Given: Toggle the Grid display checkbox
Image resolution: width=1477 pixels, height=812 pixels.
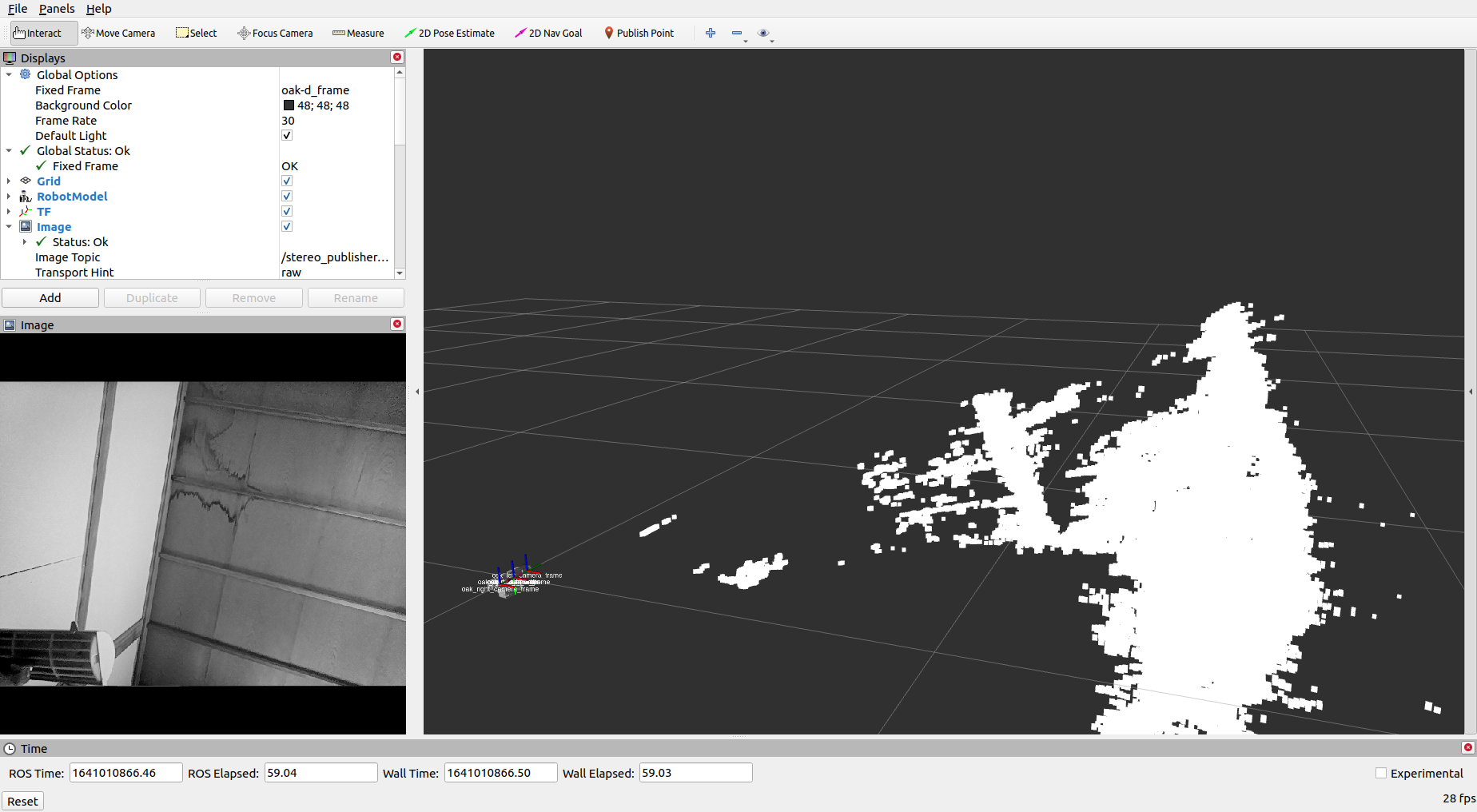Looking at the screenshot, I should (x=286, y=181).
